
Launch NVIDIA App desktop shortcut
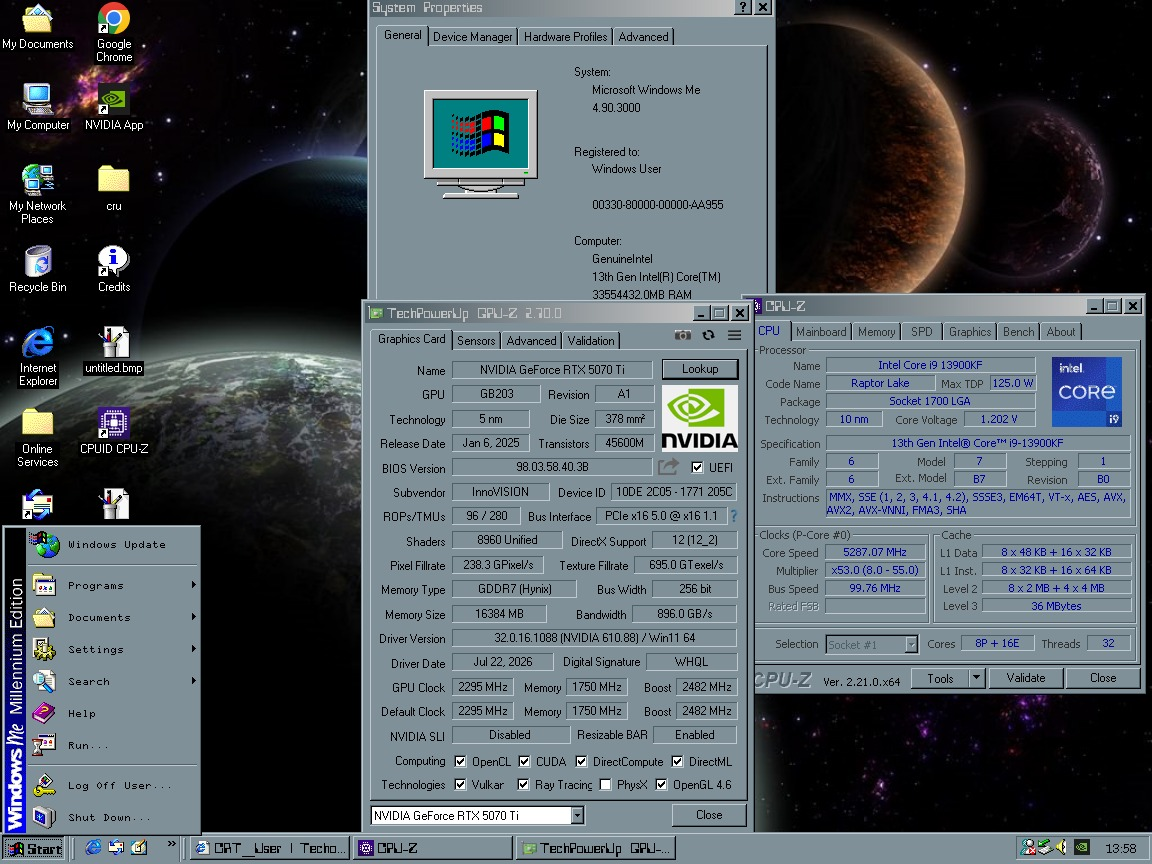pyautogui.click(x=114, y=107)
